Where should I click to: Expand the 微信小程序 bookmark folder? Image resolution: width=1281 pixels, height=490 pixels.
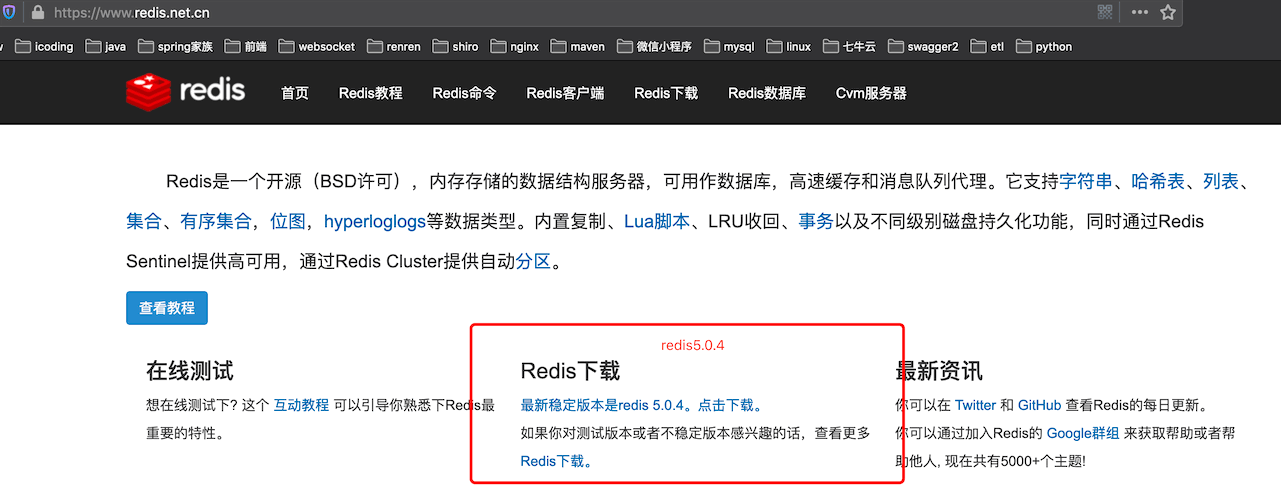(654, 46)
